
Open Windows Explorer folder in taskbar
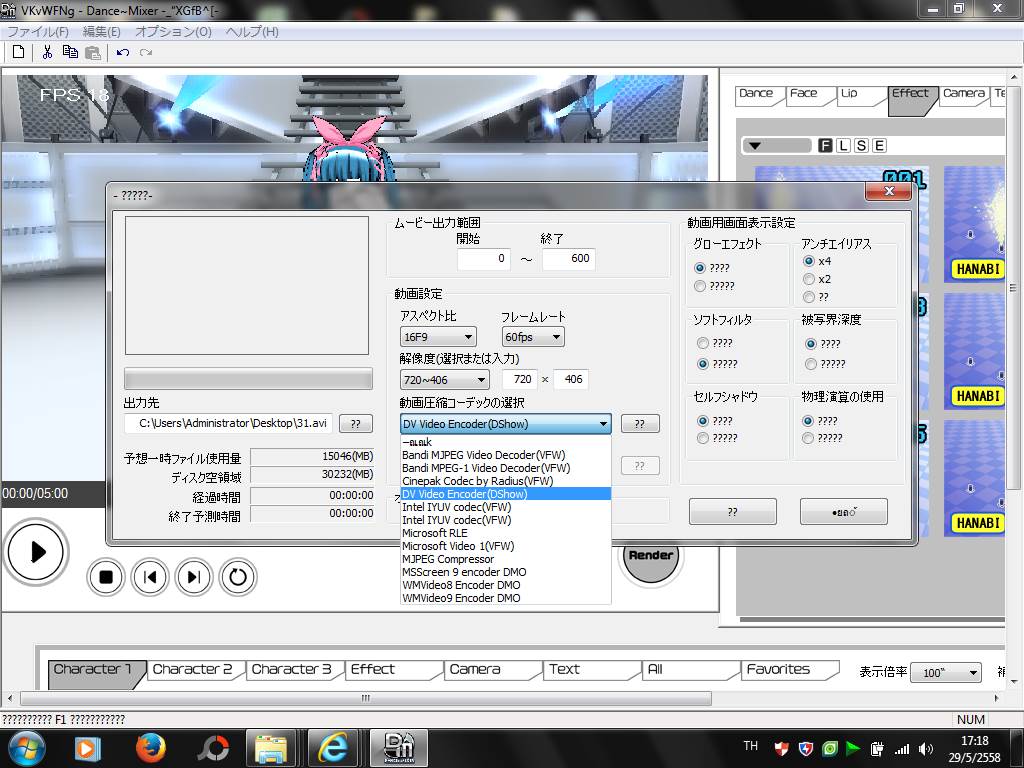click(270, 748)
